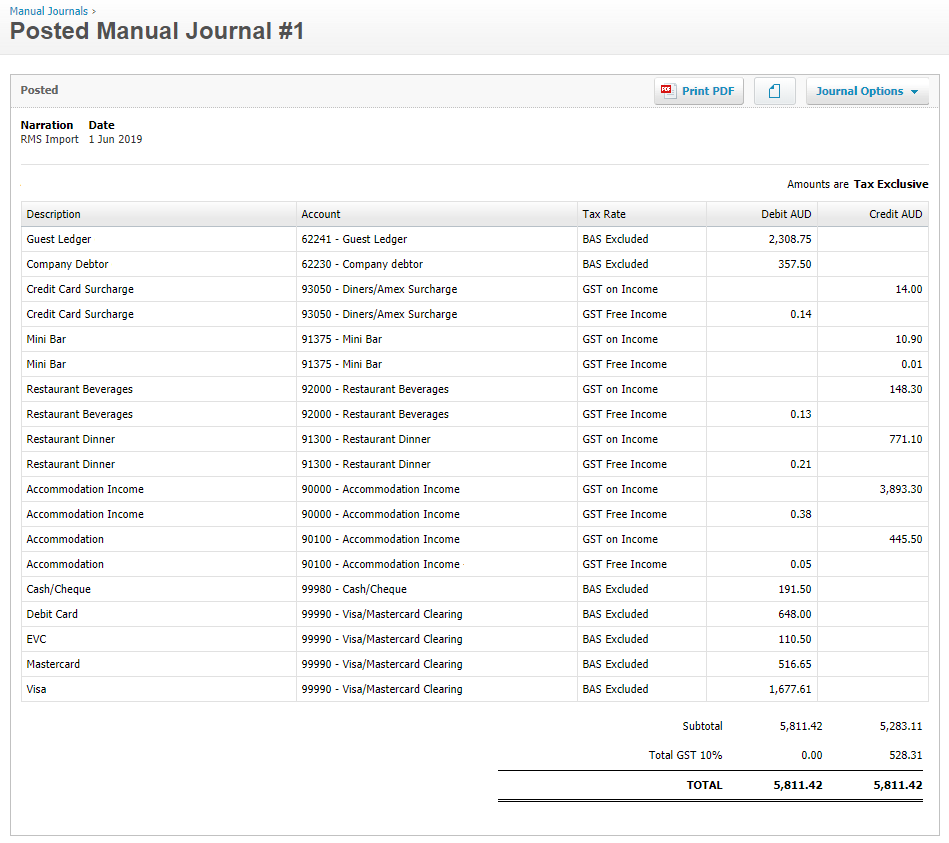The height and width of the screenshot is (843, 949).
Task: Click the 0.21 Restaurant Dinner debit
Action: point(801,464)
